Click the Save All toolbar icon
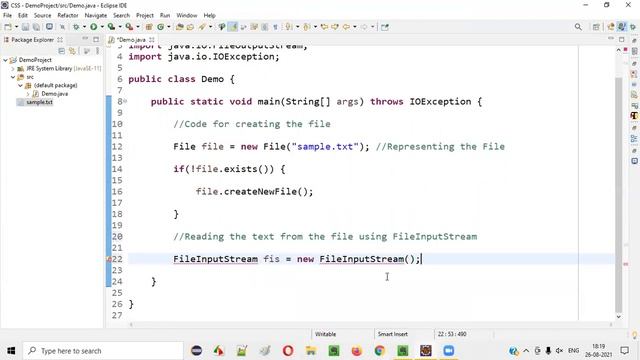The height and width of the screenshot is (360, 640). click(x=36, y=27)
